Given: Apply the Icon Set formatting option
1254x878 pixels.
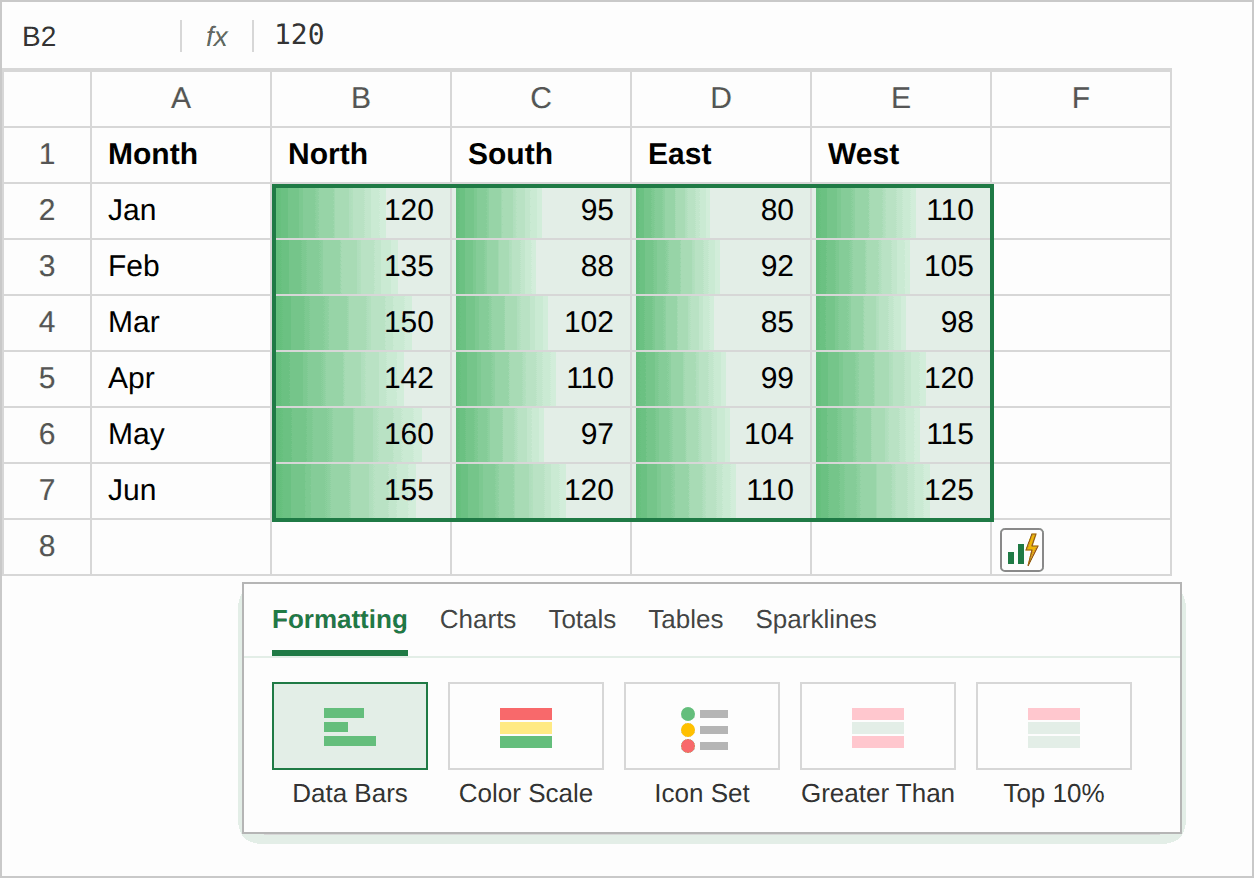Looking at the screenshot, I should tap(702, 745).
